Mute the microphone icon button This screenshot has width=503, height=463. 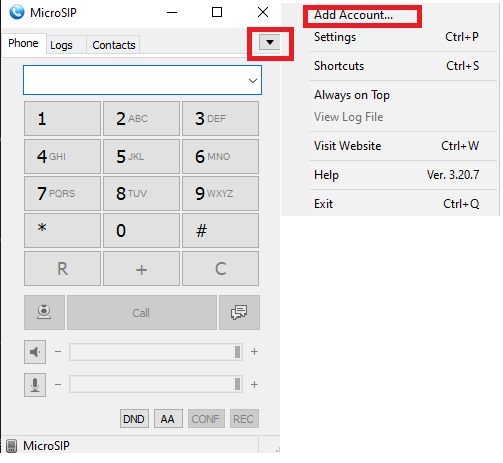[x=35, y=385]
